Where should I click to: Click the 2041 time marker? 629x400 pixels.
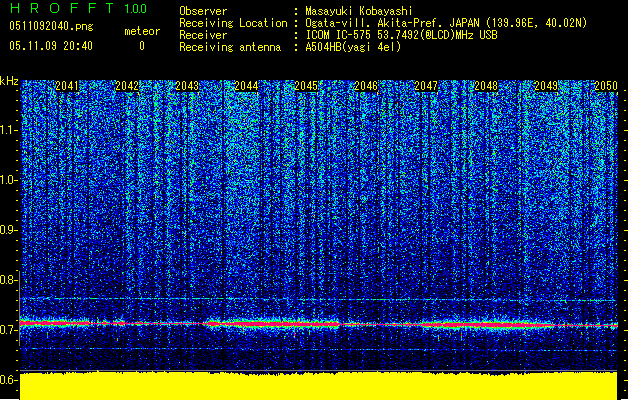[67, 86]
